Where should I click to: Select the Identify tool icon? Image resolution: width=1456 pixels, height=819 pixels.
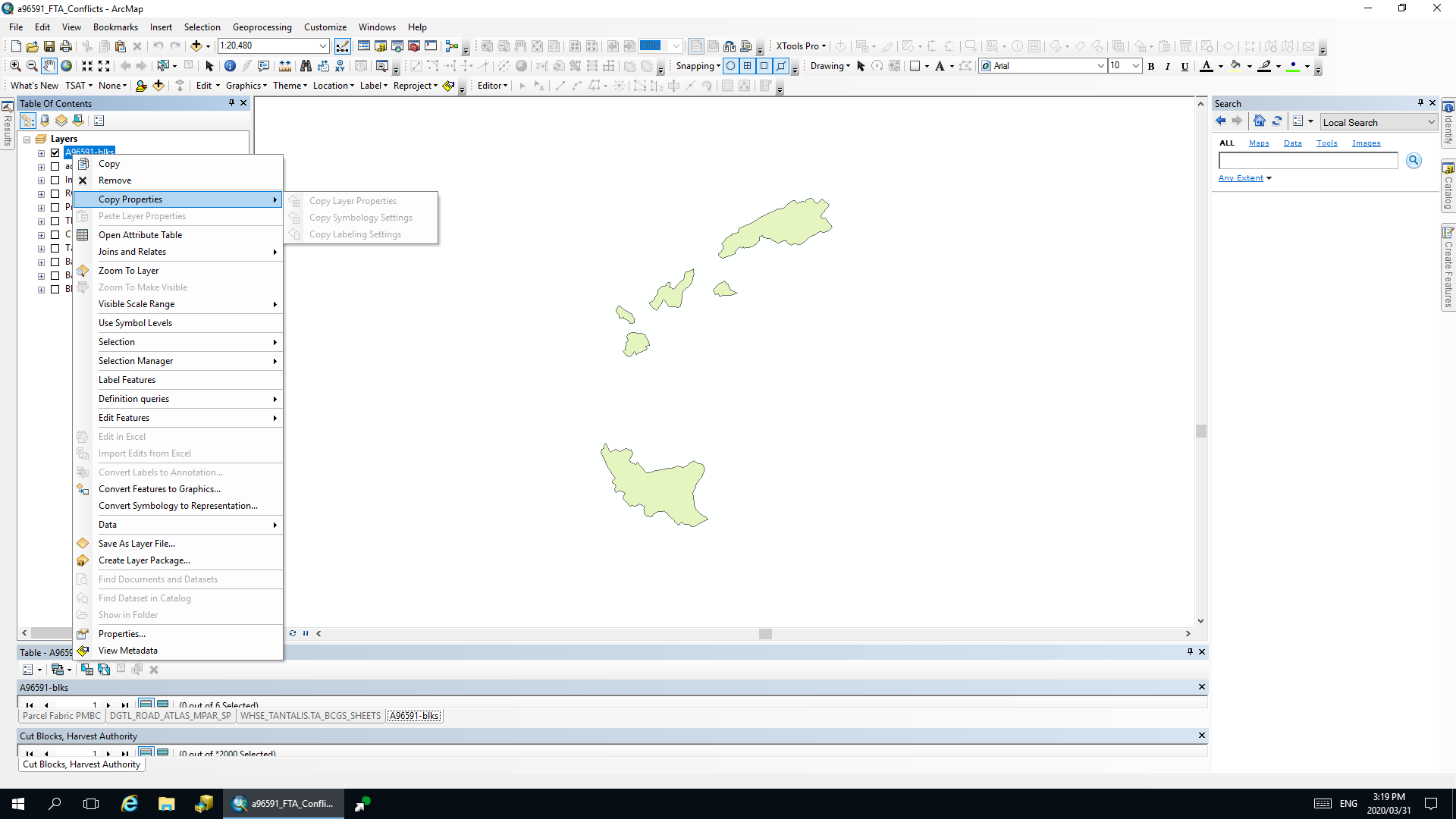(x=231, y=66)
